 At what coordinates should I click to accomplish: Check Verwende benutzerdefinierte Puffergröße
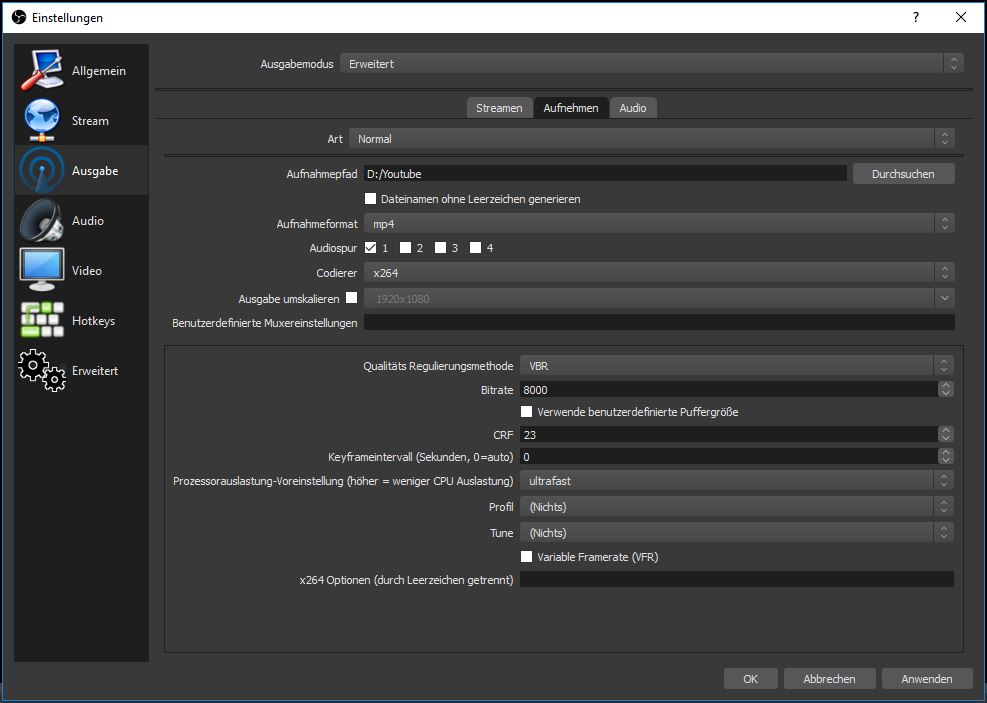click(527, 412)
